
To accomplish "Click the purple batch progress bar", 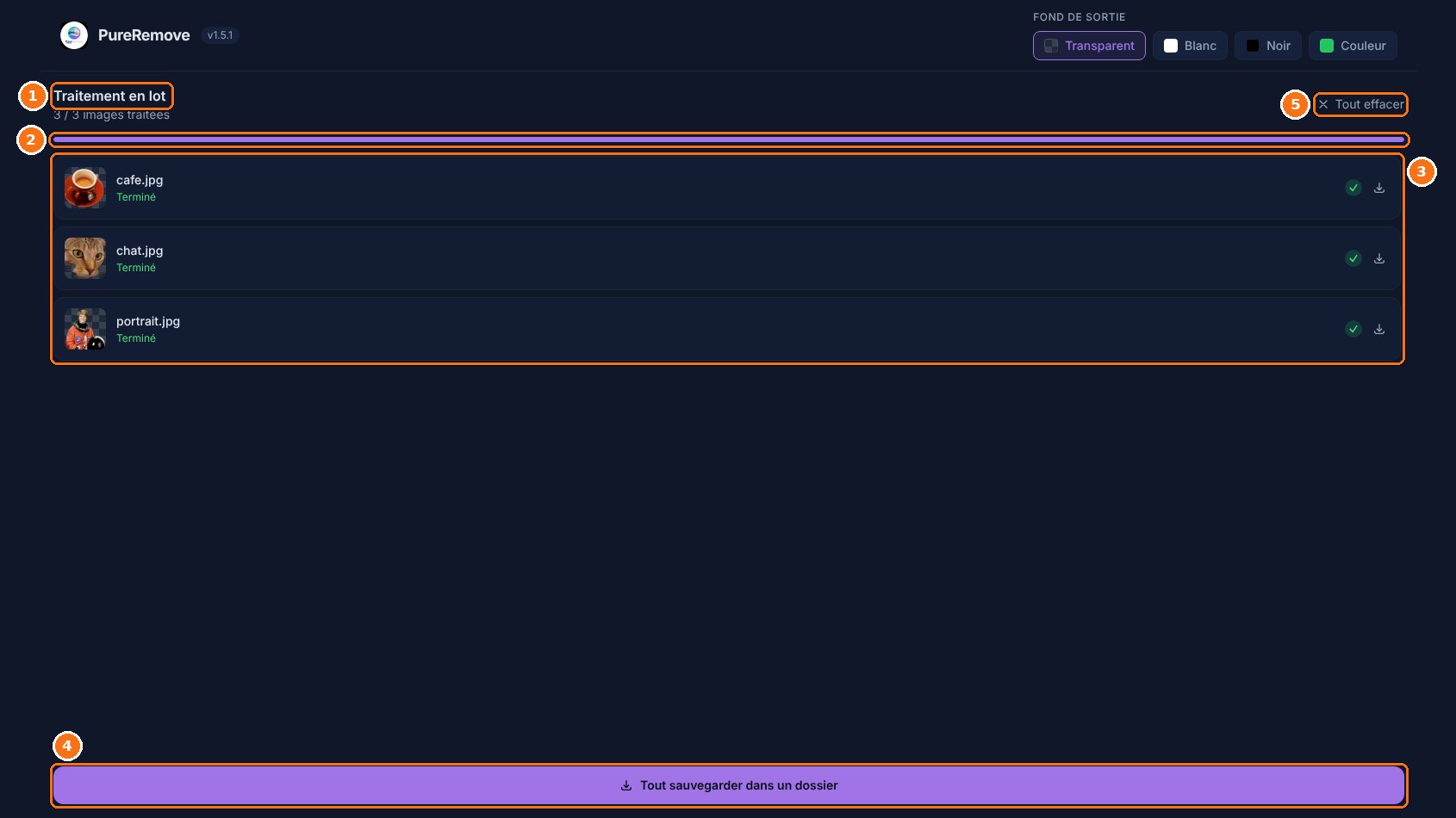I will (x=729, y=139).
